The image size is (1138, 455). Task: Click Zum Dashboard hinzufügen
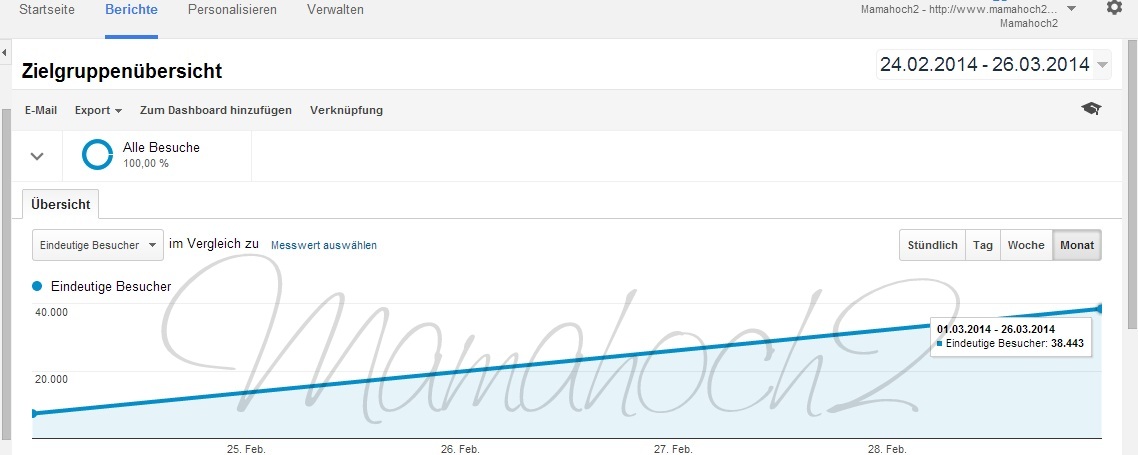[x=216, y=110]
